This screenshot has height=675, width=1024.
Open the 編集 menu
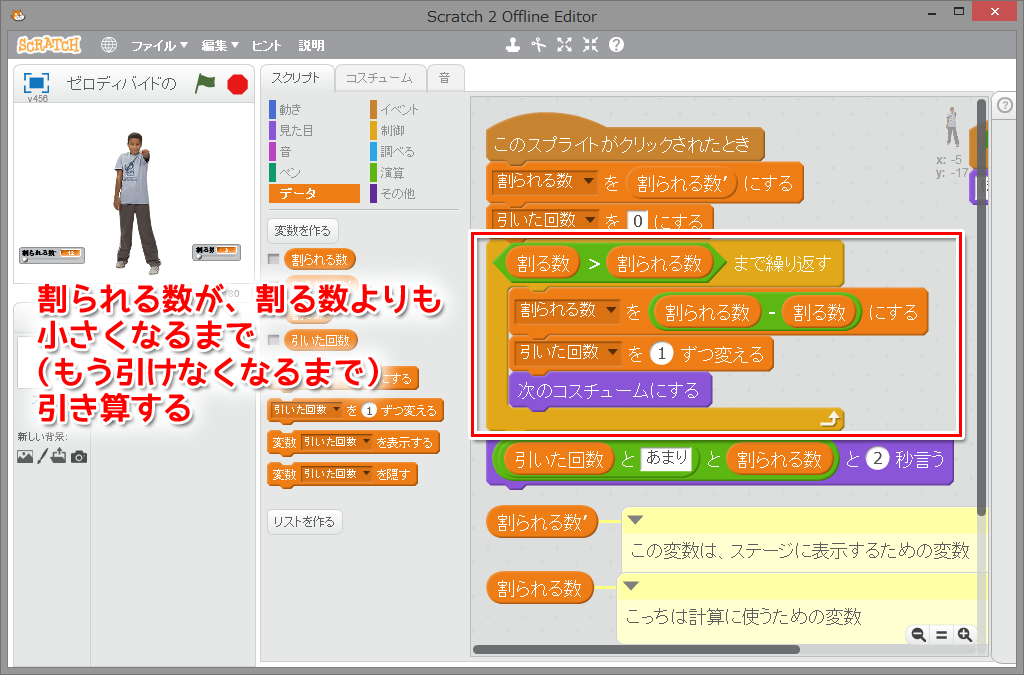pos(219,45)
